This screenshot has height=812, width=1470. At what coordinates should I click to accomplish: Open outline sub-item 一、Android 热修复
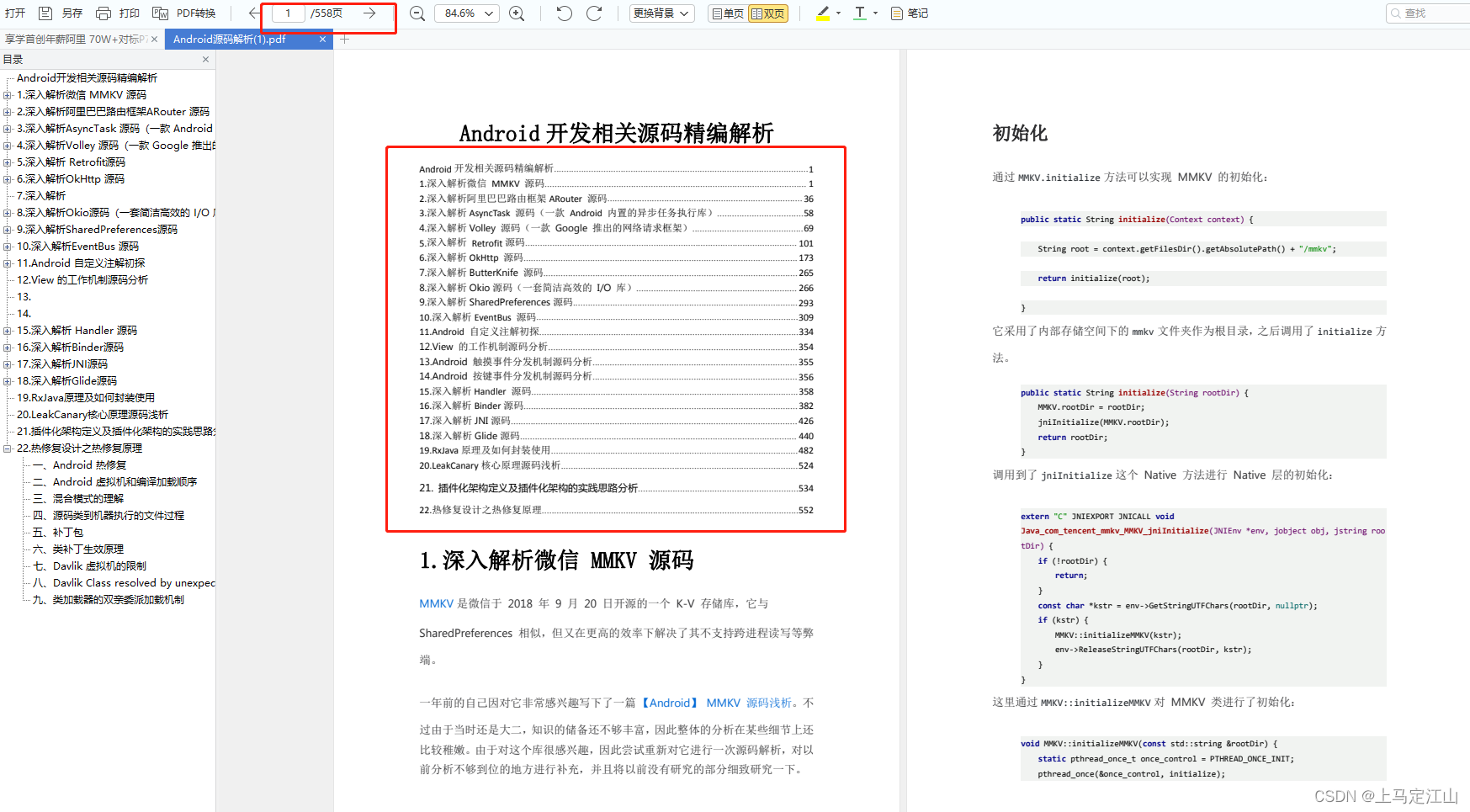pos(79,465)
